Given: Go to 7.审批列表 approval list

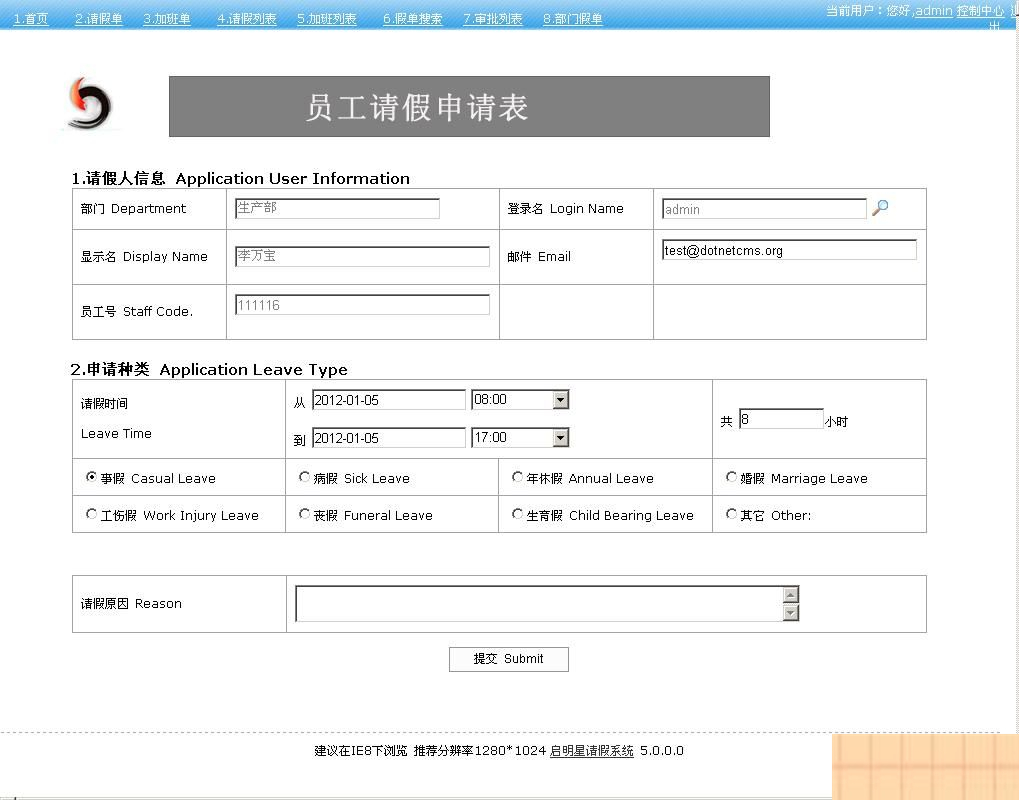Looking at the screenshot, I should tap(492, 17).
